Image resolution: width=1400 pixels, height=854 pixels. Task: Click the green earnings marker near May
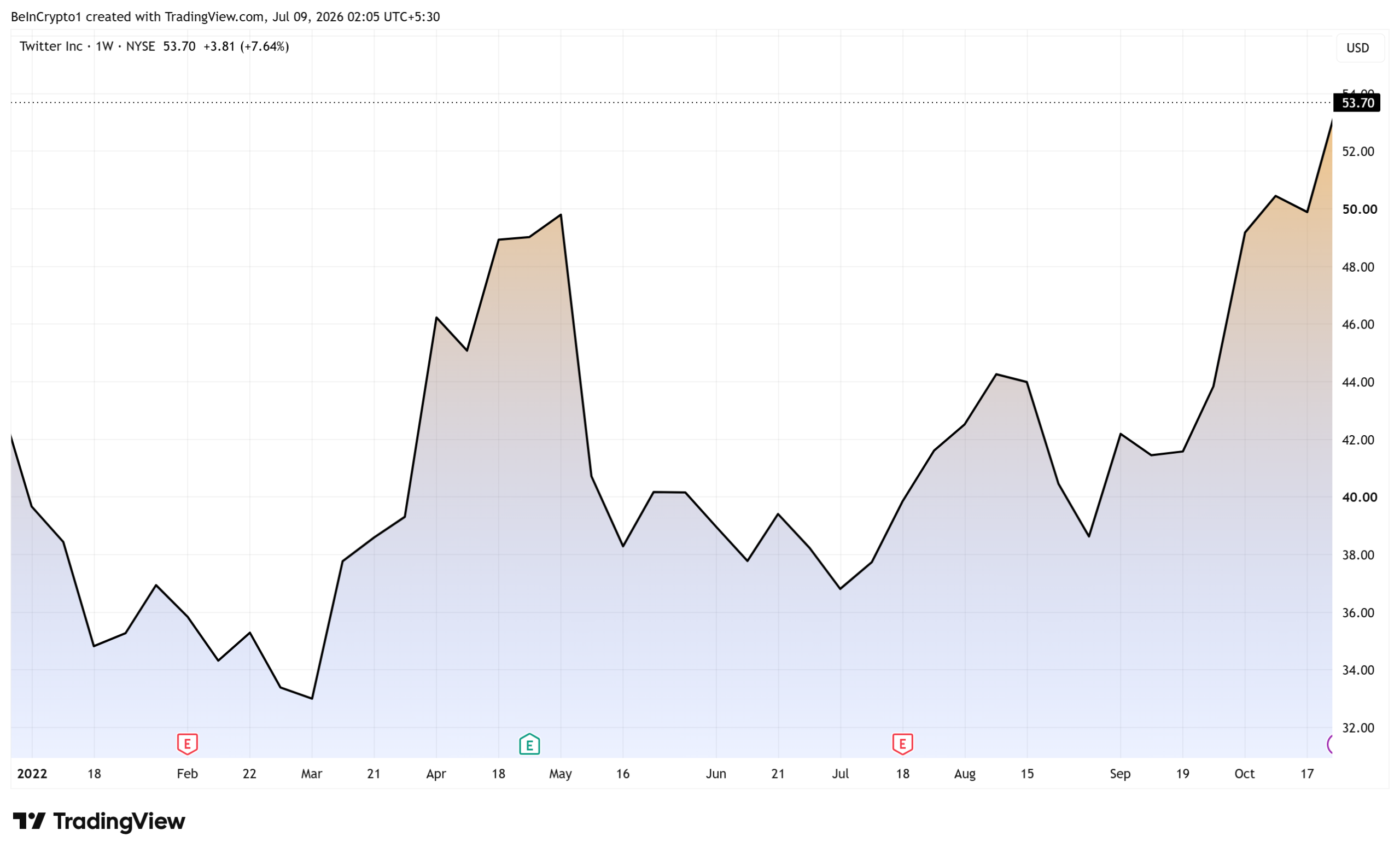click(529, 744)
